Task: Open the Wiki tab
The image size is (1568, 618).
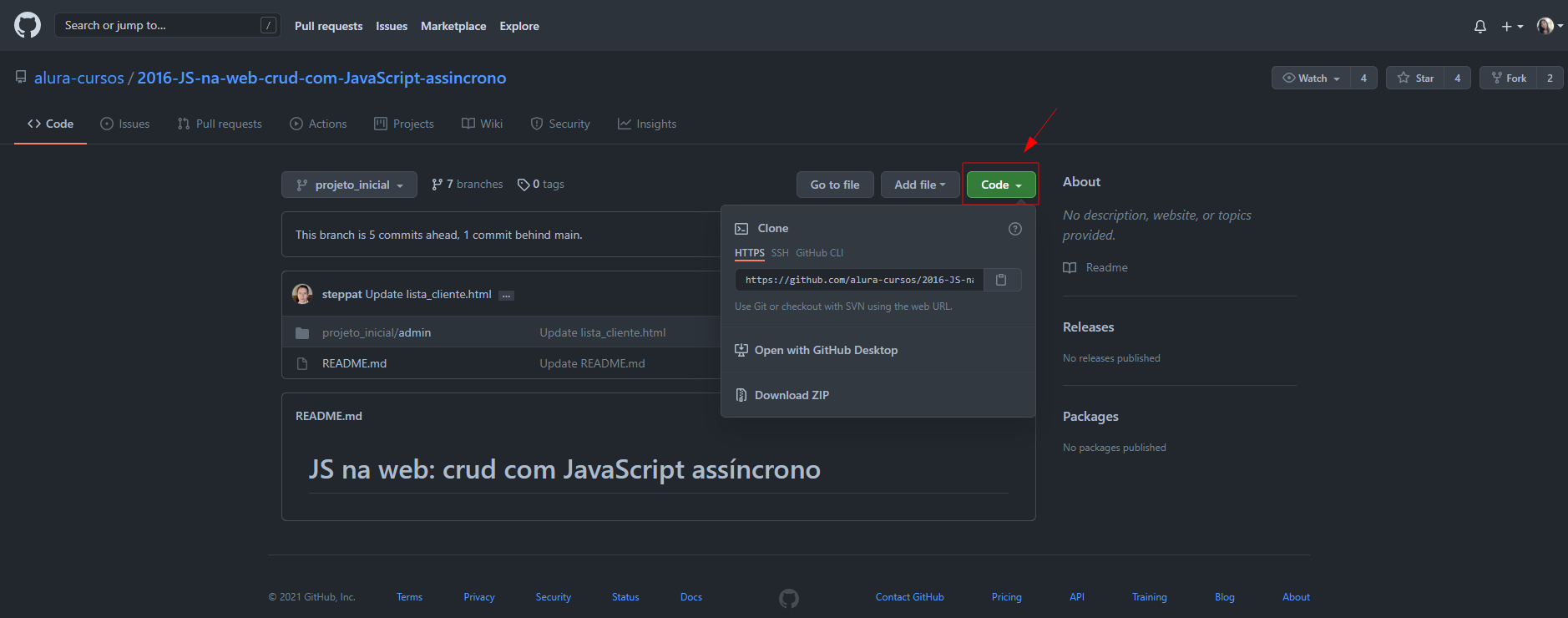Action: (483, 124)
